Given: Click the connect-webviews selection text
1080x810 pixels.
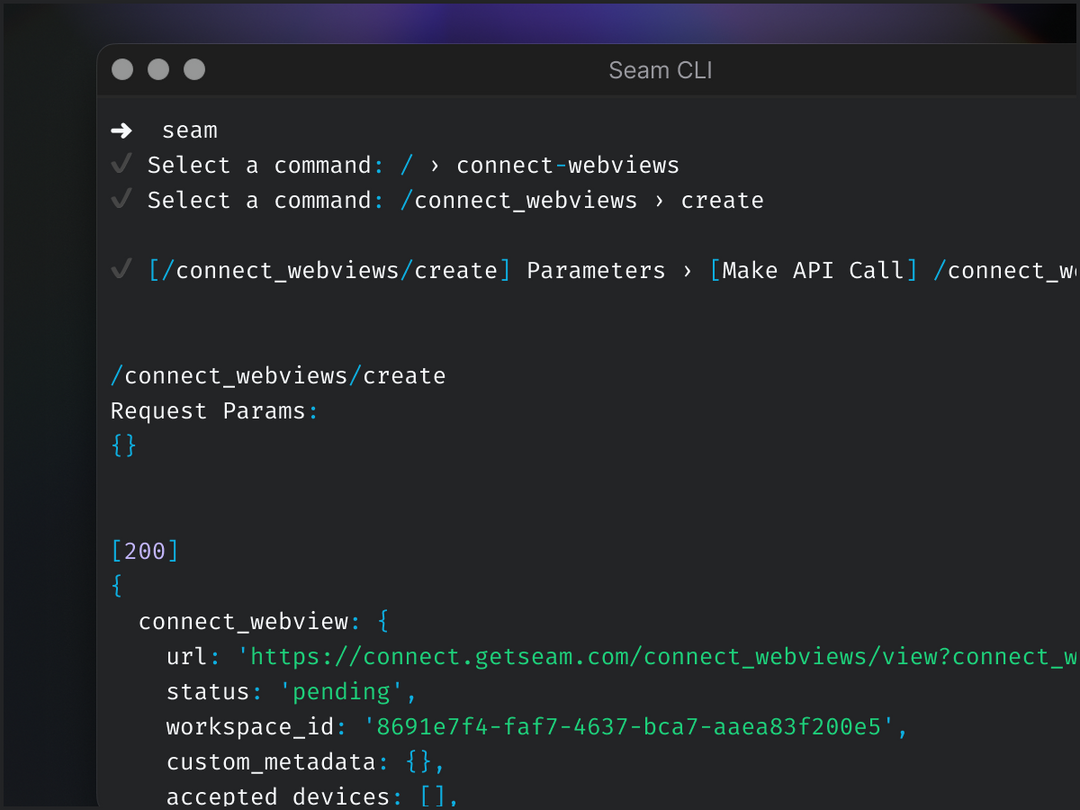Looking at the screenshot, I should 568,165.
